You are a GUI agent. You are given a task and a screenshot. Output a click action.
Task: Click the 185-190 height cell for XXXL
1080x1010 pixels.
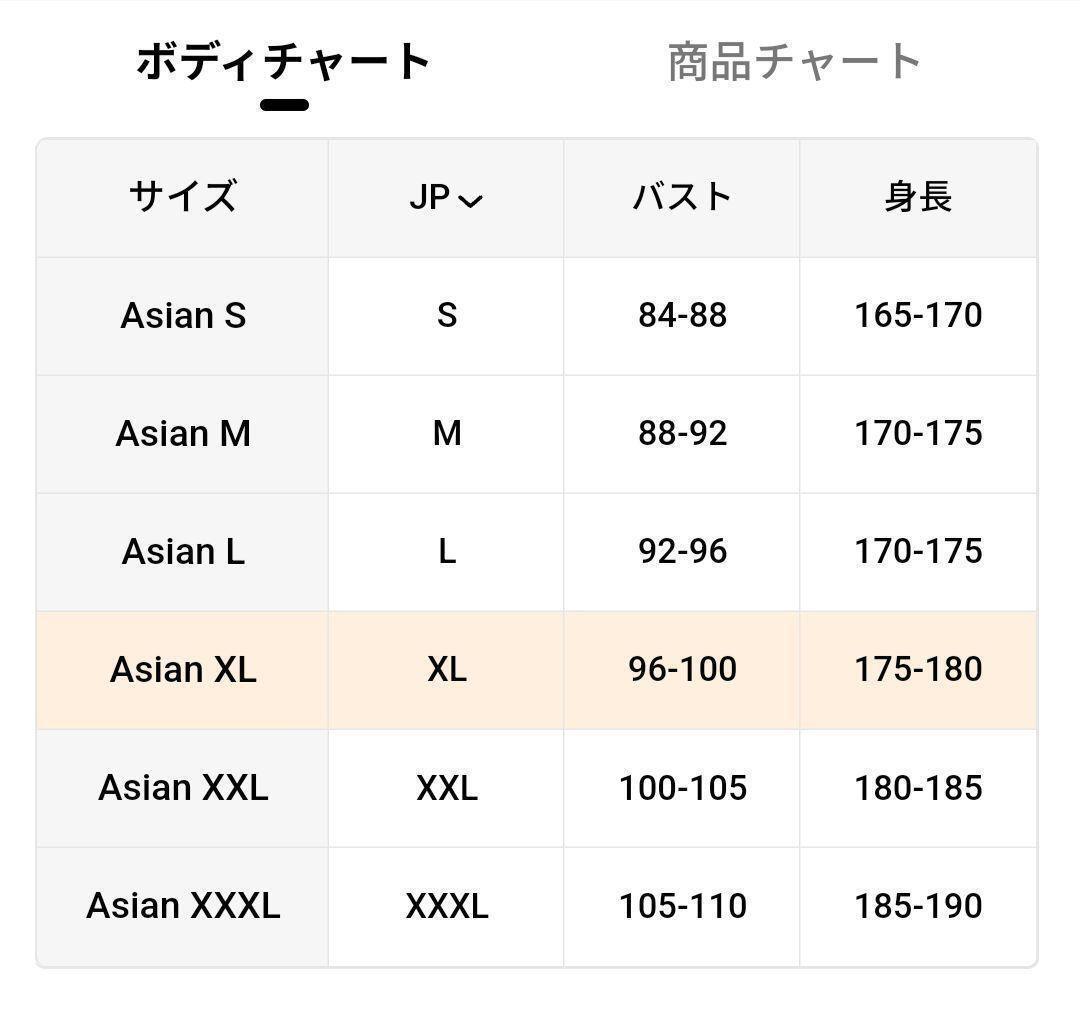tap(917, 906)
